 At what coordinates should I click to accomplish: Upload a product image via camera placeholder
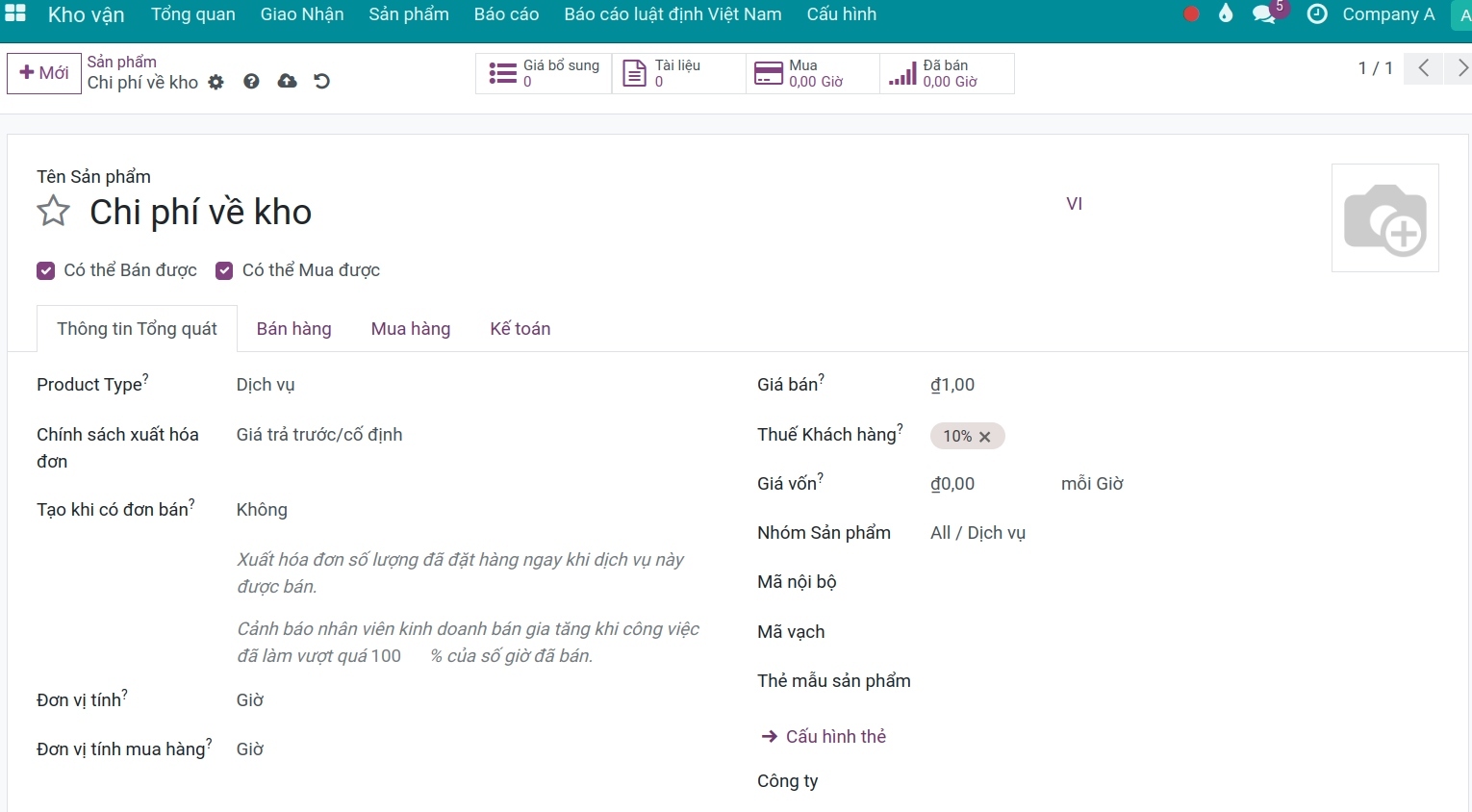coord(1385,218)
